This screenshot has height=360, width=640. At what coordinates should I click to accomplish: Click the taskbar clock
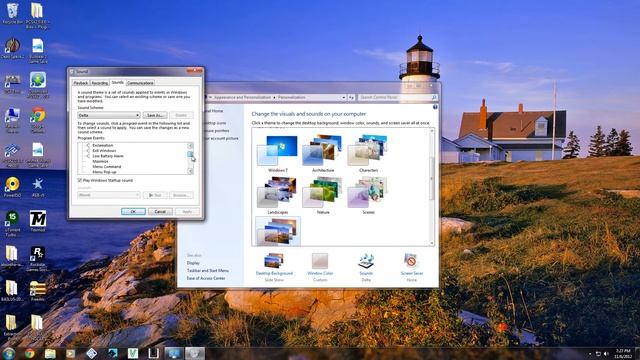click(x=623, y=353)
